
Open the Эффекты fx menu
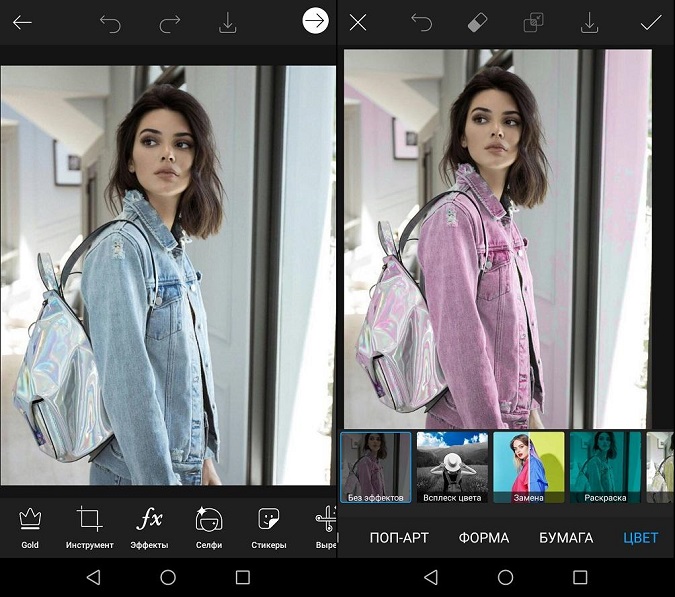coord(149,527)
